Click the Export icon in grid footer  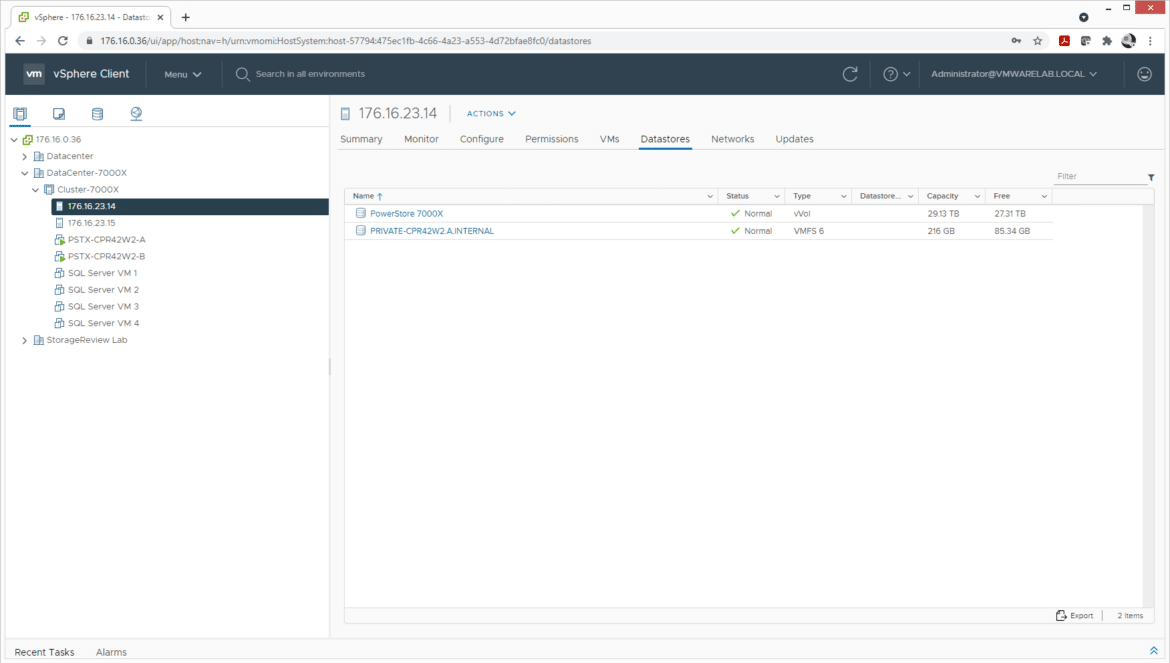(1061, 615)
